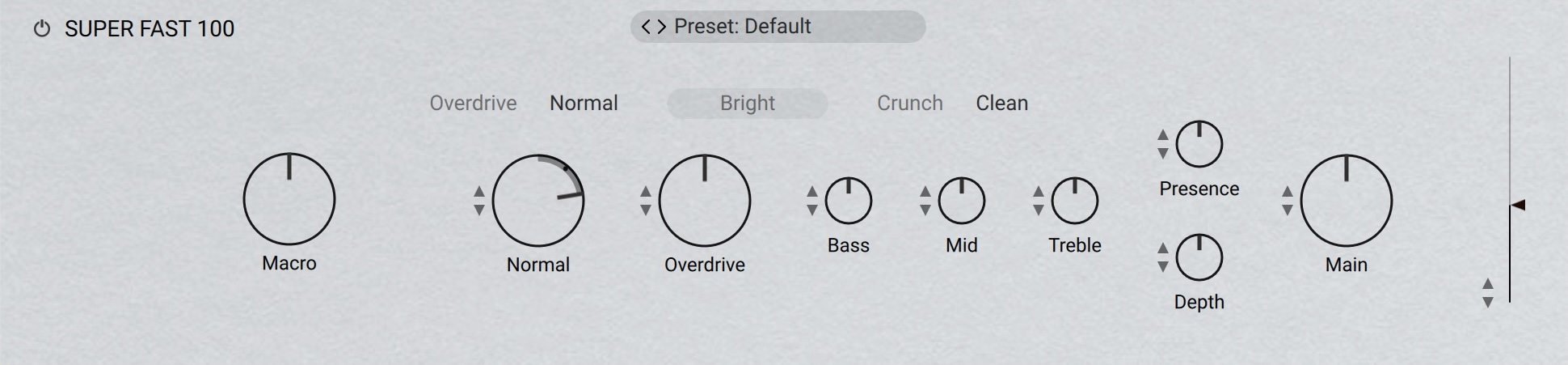The image size is (1568, 365).
Task: Click the Mid knob
Action: point(962,201)
